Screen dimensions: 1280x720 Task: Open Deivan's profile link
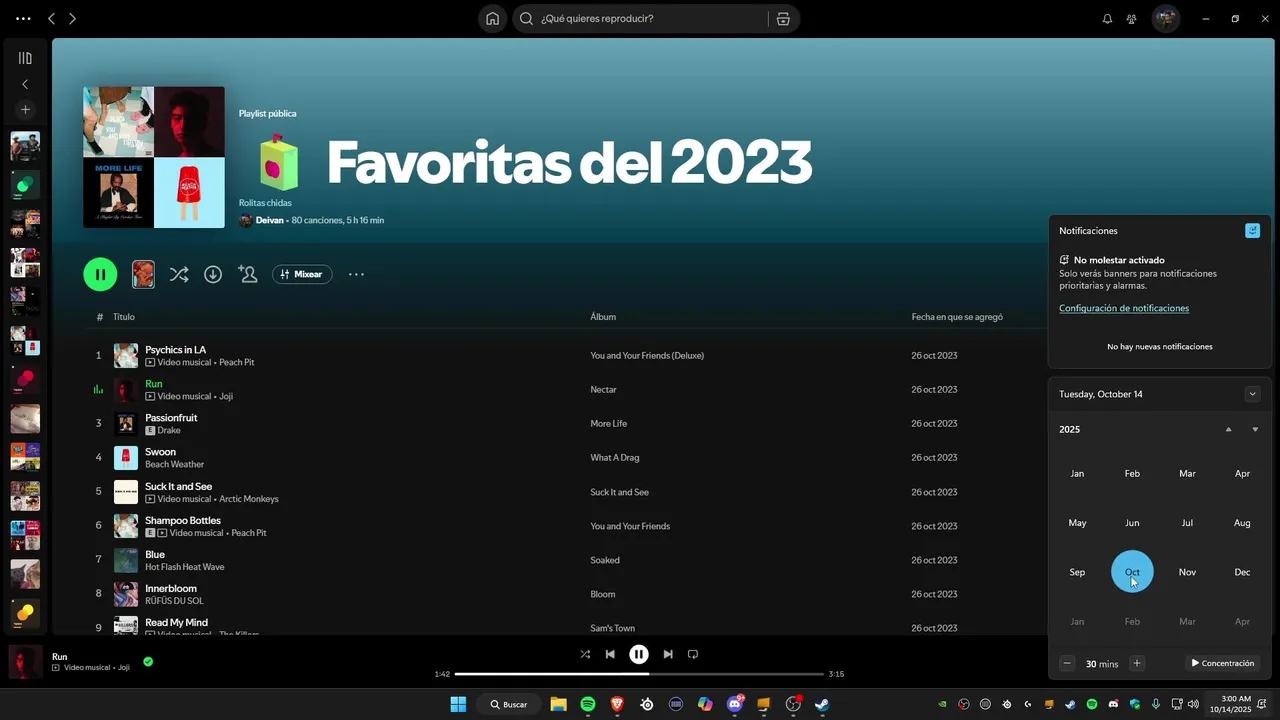click(269, 220)
